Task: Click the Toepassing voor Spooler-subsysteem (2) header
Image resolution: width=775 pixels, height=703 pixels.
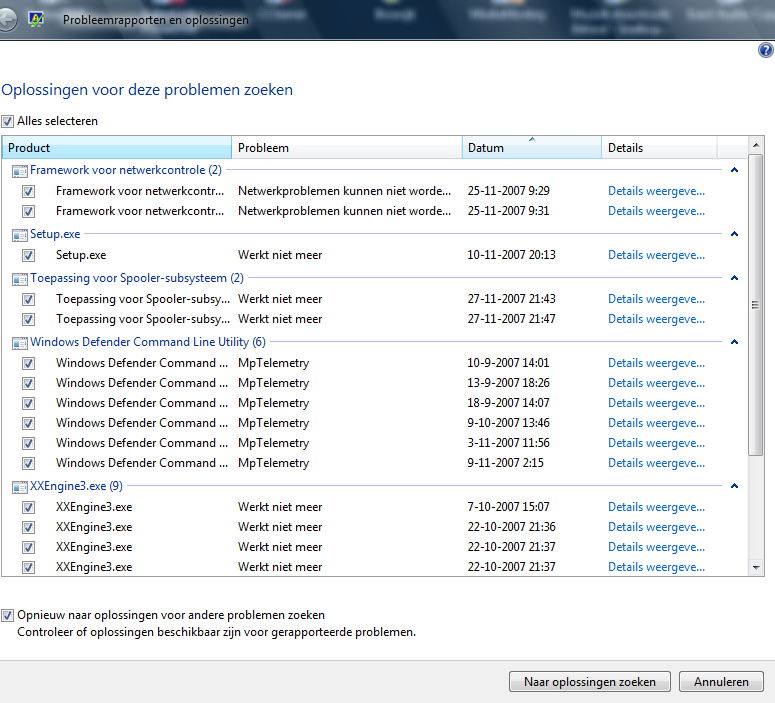Action: tap(137, 278)
